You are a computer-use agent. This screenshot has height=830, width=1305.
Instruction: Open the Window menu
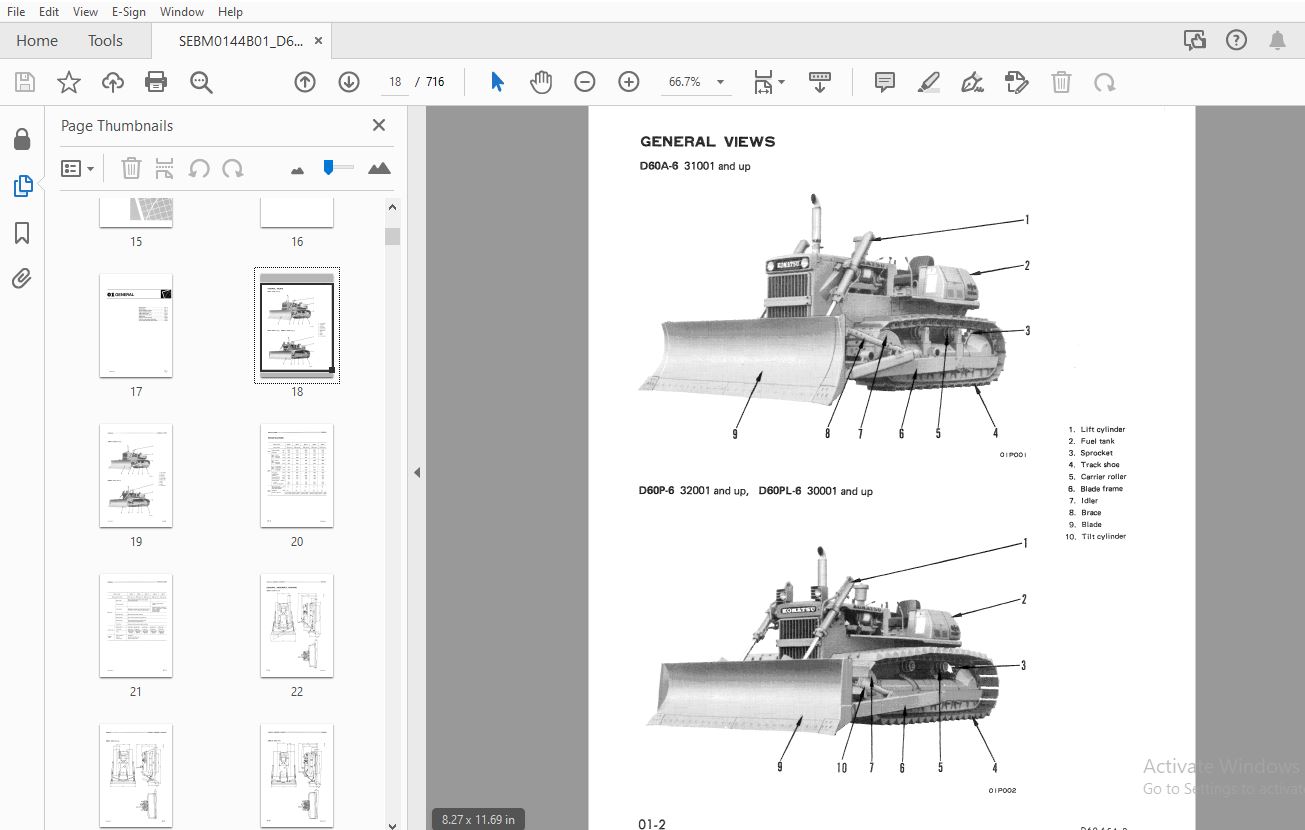pyautogui.click(x=182, y=12)
